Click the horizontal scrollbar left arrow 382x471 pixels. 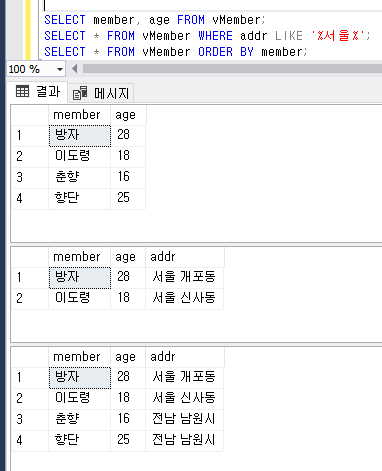tap(75, 69)
